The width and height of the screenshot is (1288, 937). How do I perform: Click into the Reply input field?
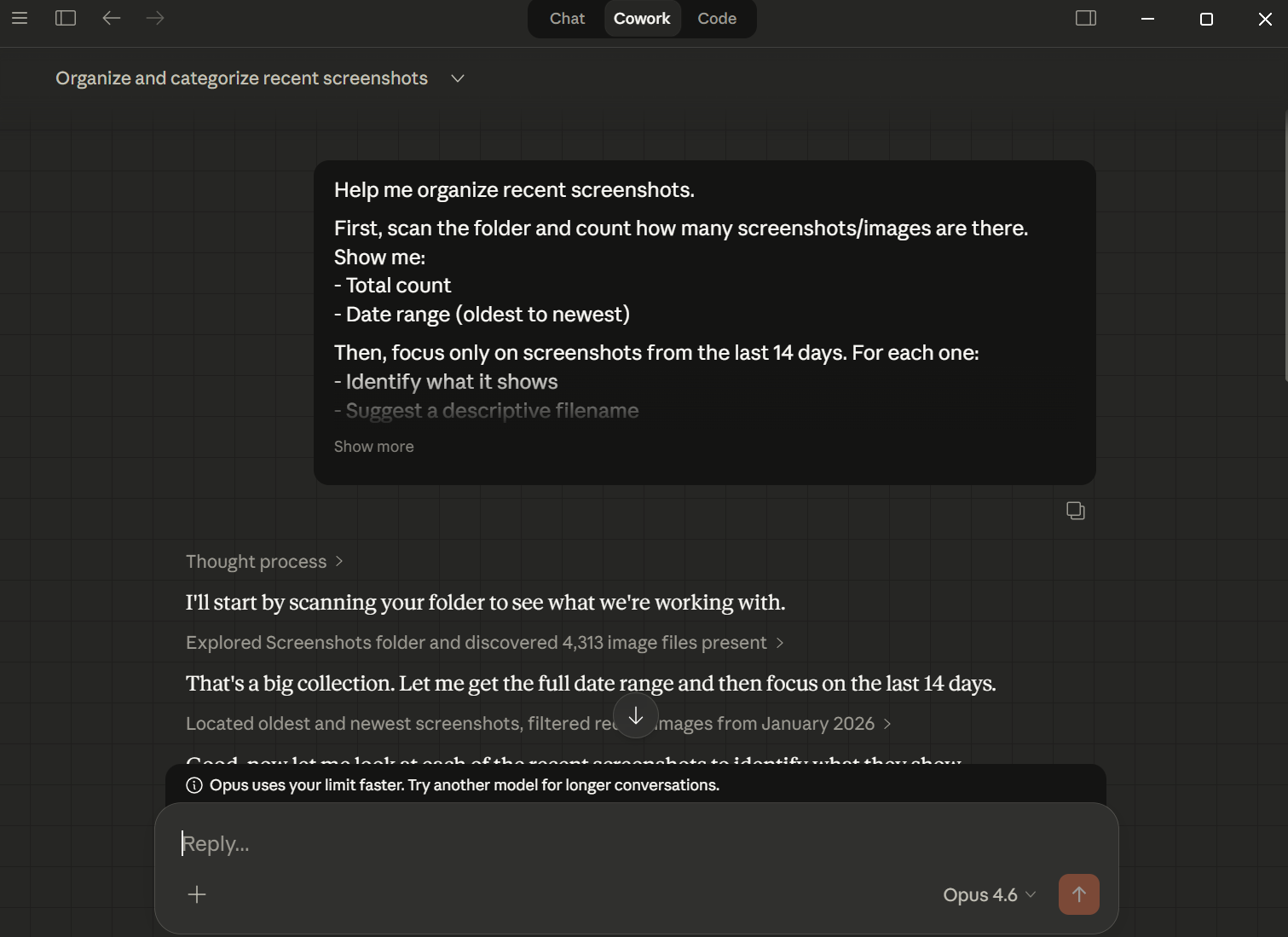coord(597,843)
